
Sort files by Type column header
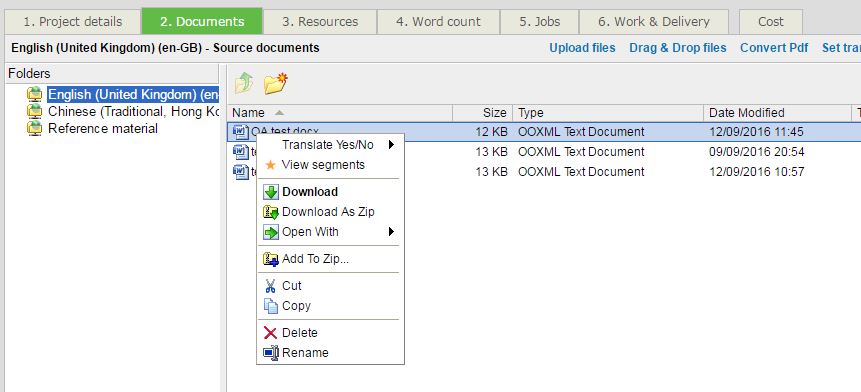tap(608, 113)
